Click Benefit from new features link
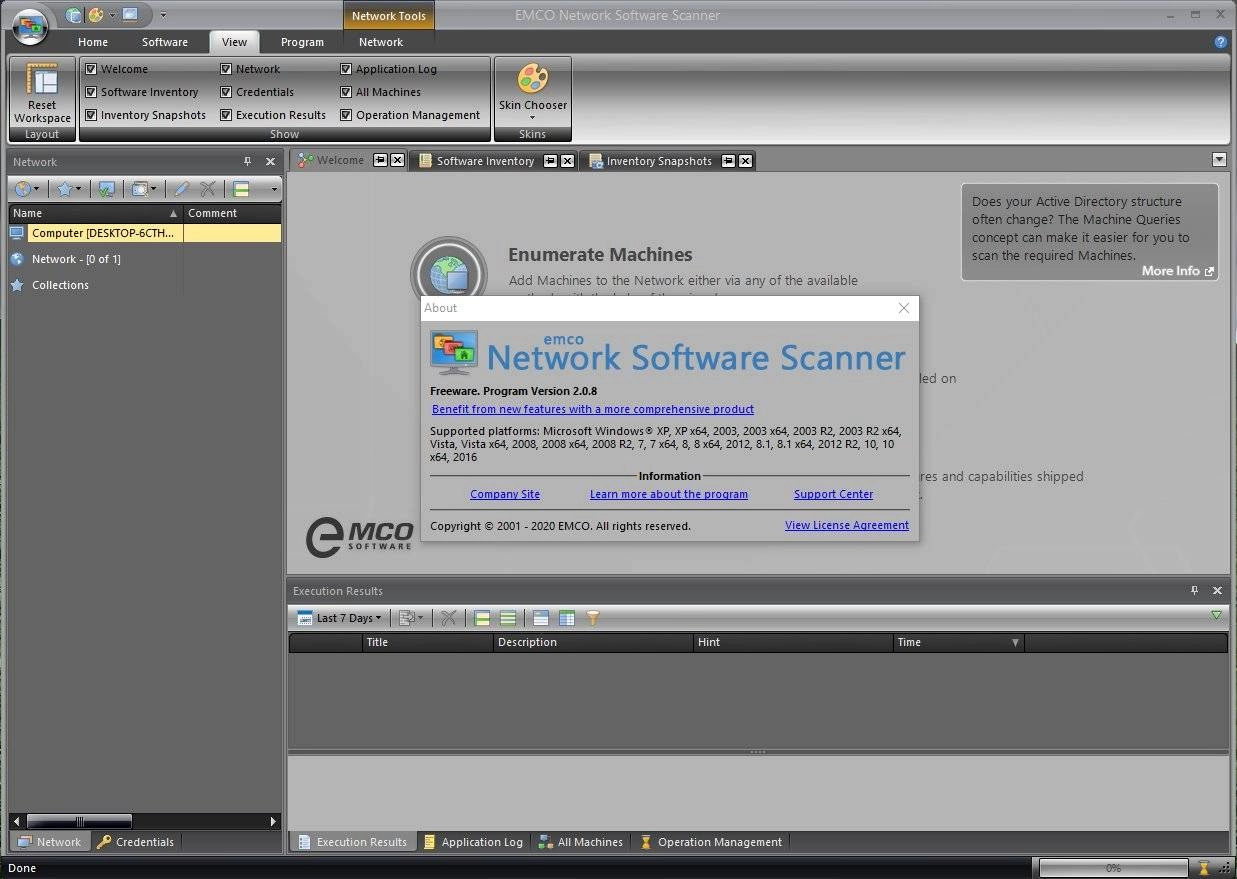This screenshot has height=879, width=1237. click(x=593, y=409)
